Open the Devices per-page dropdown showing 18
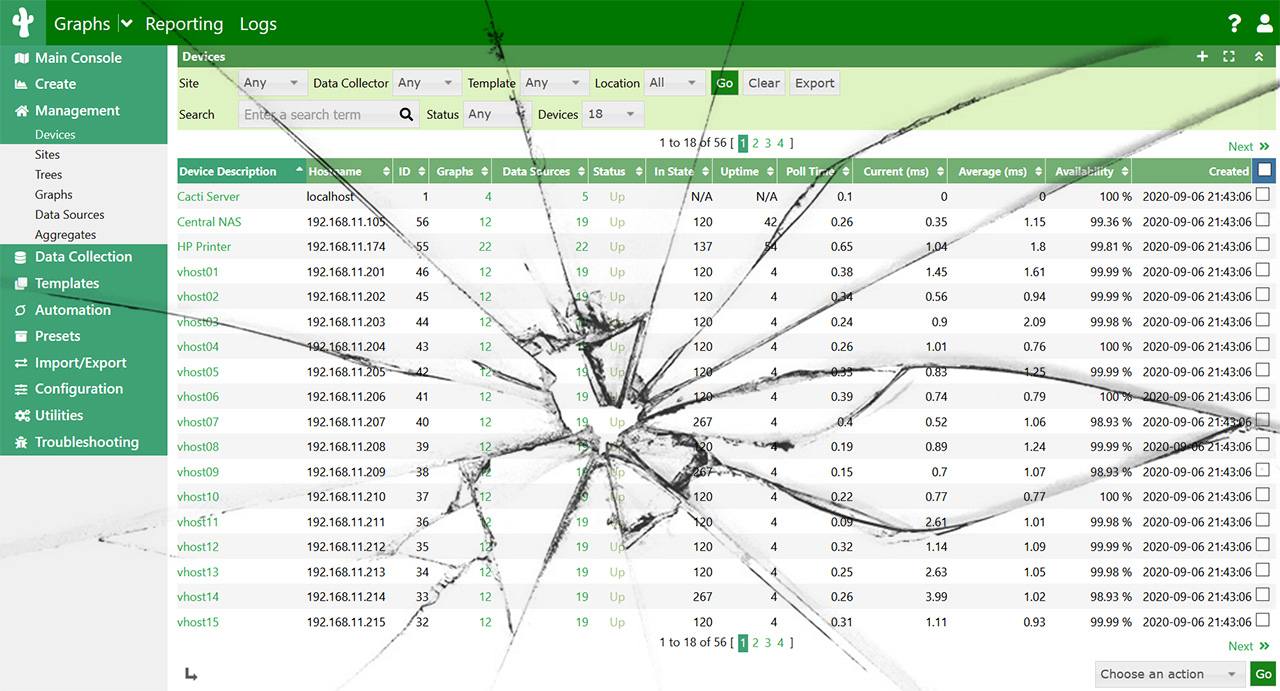This screenshot has width=1280, height=691. tap(615, 114)
